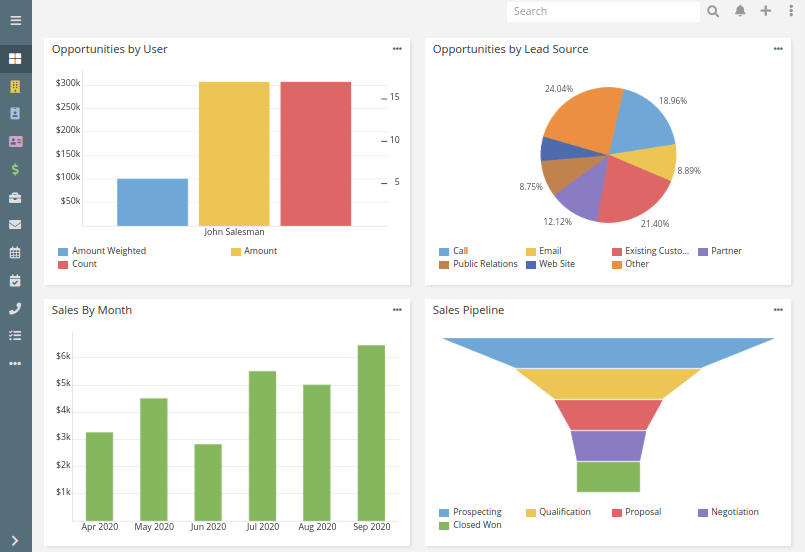Click the green Closed Won funnel segment
Viewport: 805px width, 552px height.
(x=608, y=477)
